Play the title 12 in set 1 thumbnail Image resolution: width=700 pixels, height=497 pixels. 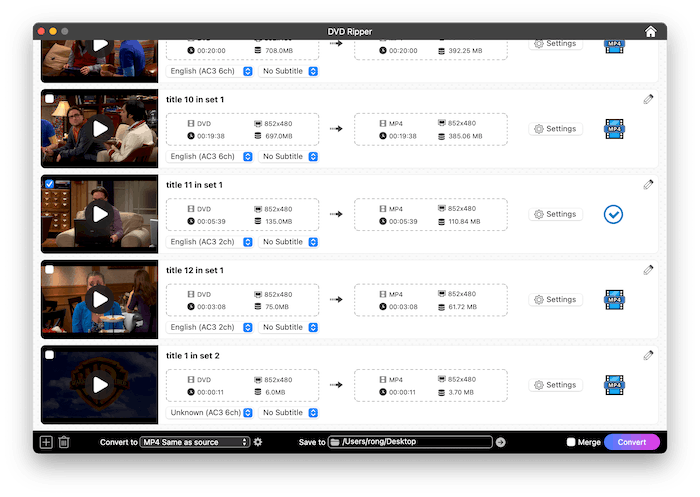pos(100,299)
